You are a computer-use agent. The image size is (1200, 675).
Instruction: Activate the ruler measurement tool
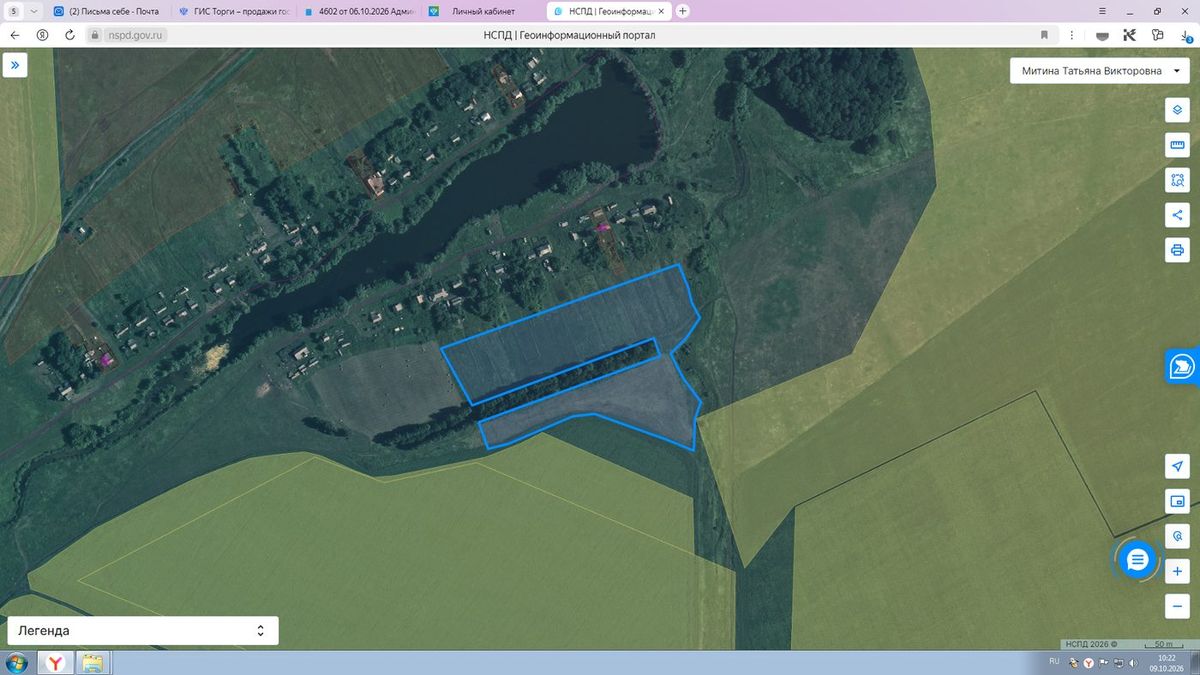[x=1177, y=145]
